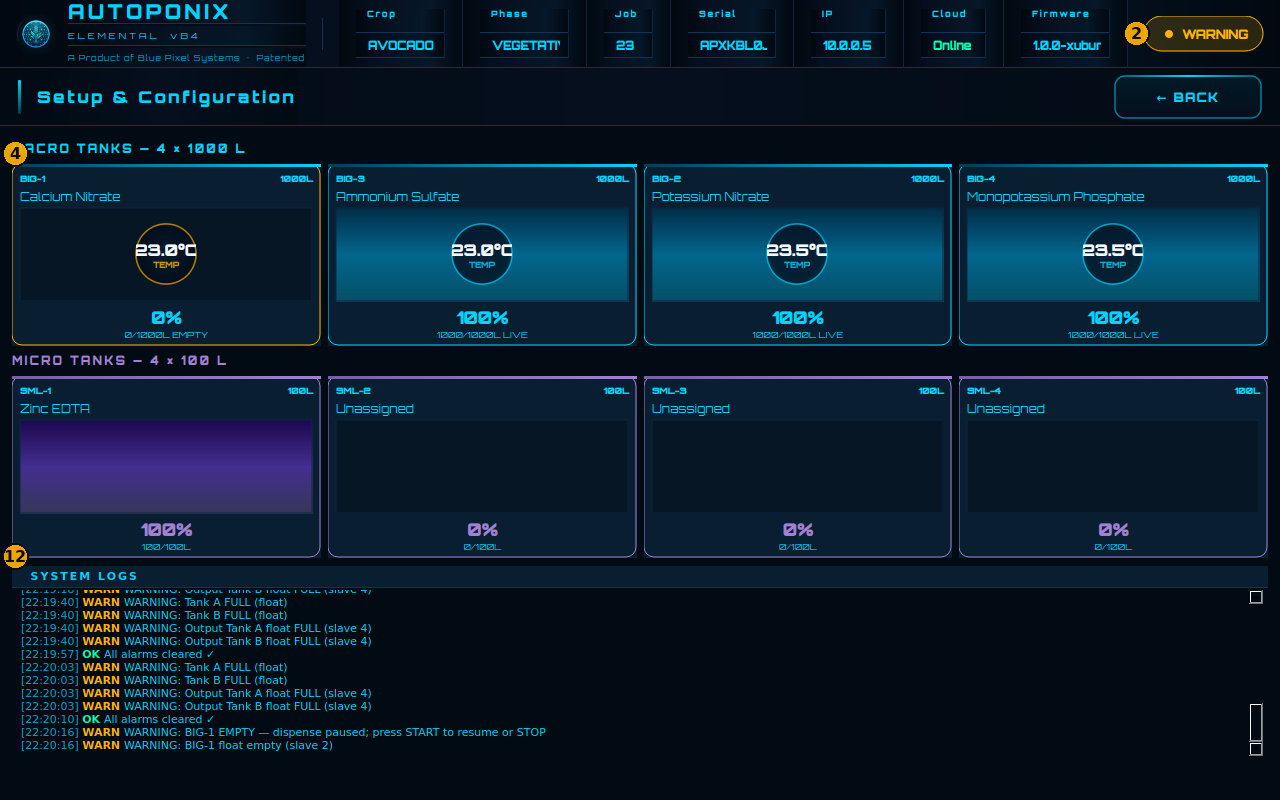The width and height of the screenshot is (1280, 800).
Task: Open the WARNING status indicator
Action: click(x=1203, y=34)
